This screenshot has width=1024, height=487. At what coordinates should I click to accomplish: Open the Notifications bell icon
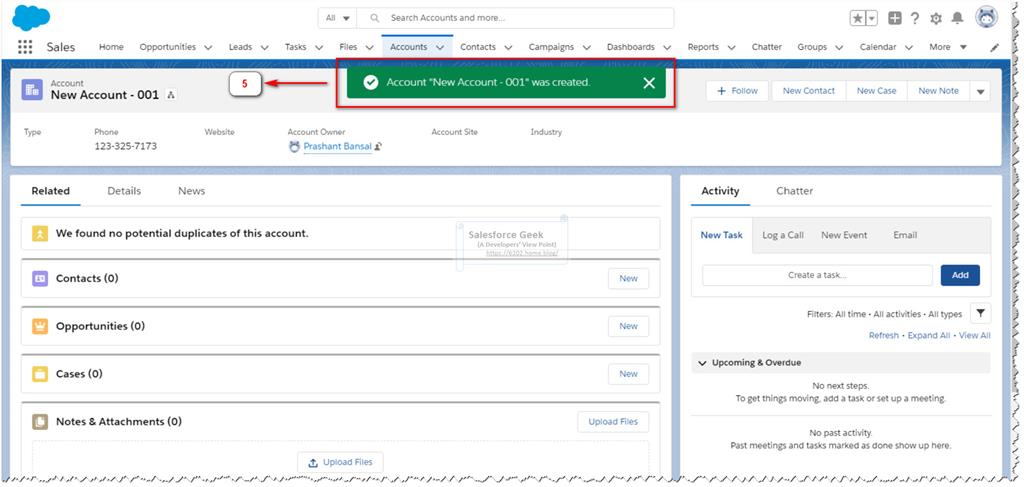click(x=957, y=18)
